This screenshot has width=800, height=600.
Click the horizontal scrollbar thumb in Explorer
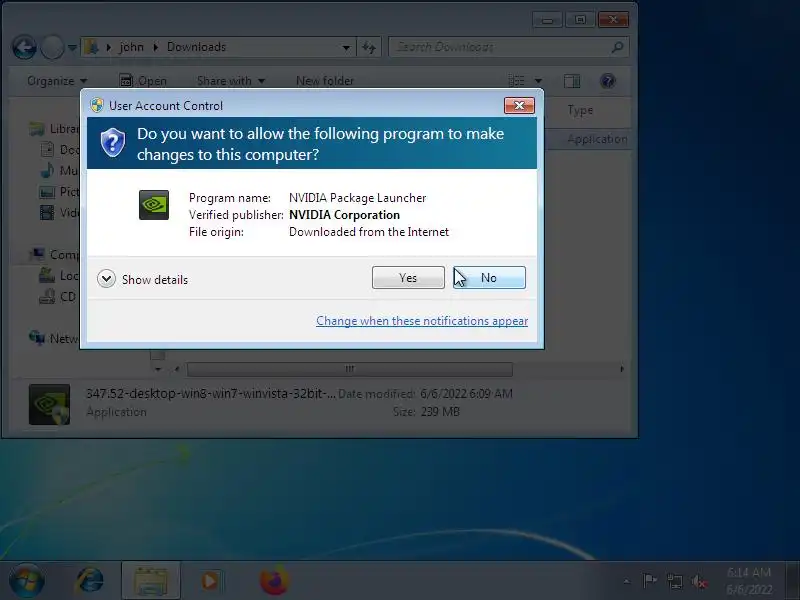pos(349,369)
